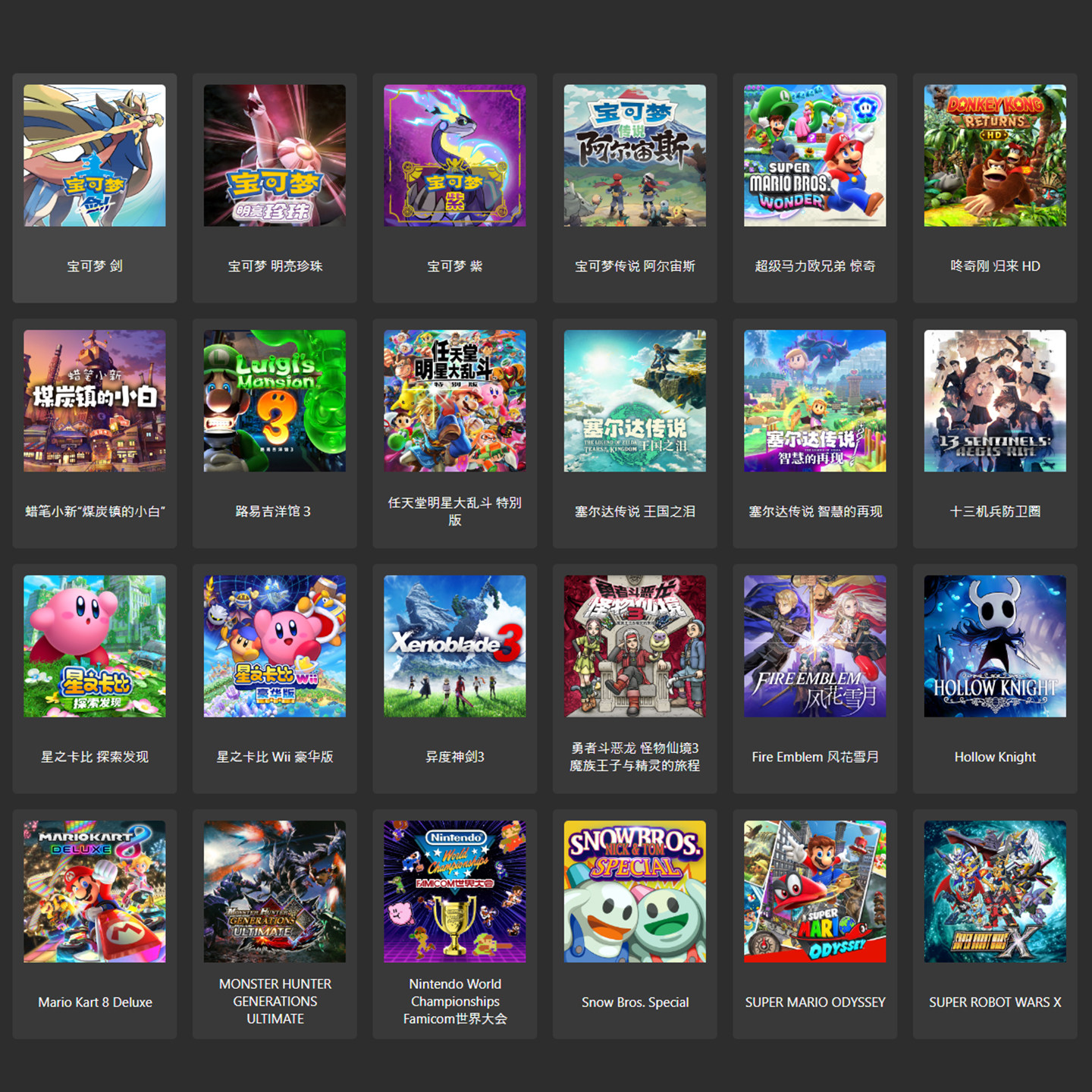Click the Luigi's Mansion 3 cover art

pyautogui.click(x=275, y=401)
